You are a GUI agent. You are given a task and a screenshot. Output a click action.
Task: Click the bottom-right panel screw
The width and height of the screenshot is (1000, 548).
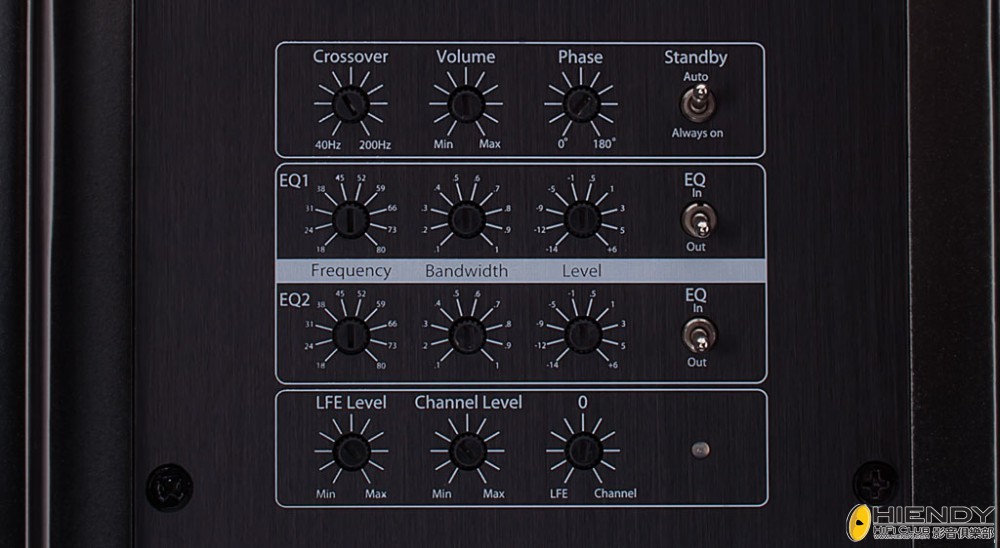(x=875, y=481)
